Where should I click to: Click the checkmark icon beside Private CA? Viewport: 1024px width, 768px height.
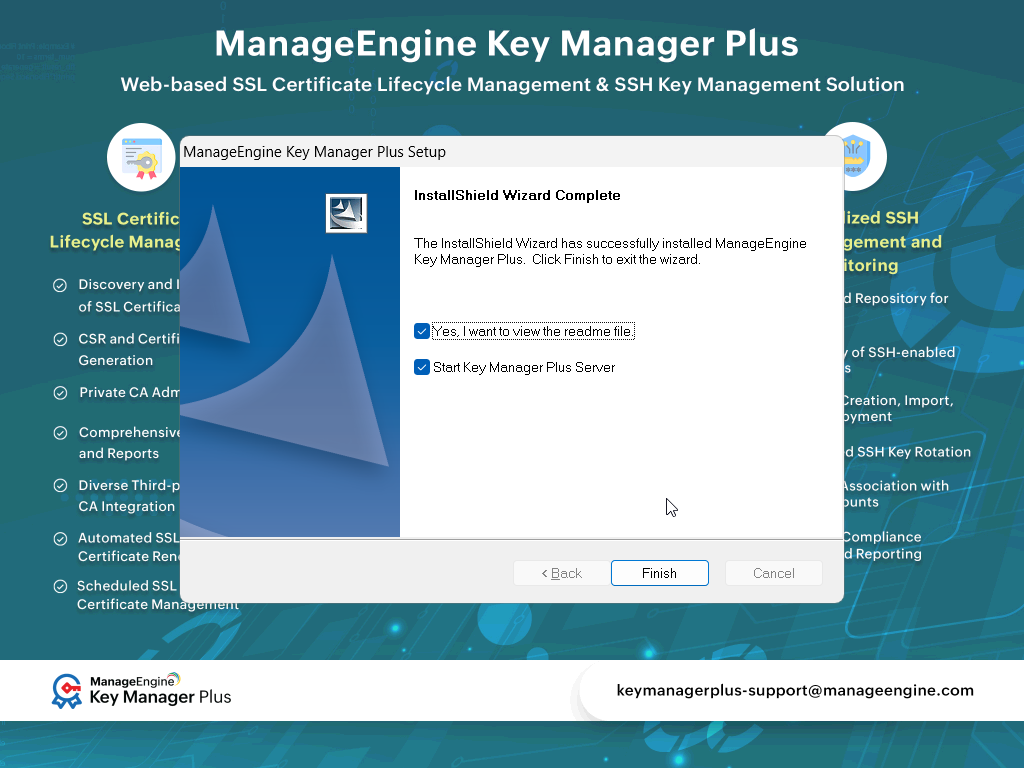pos(60,393)
